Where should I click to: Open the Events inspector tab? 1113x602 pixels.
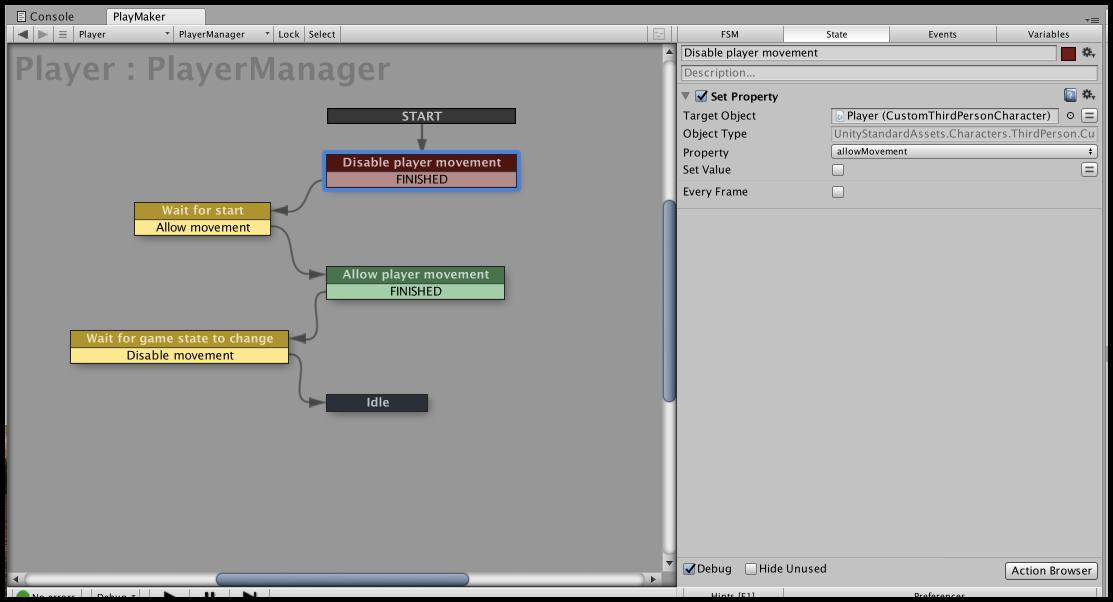(x=942, y=34)
